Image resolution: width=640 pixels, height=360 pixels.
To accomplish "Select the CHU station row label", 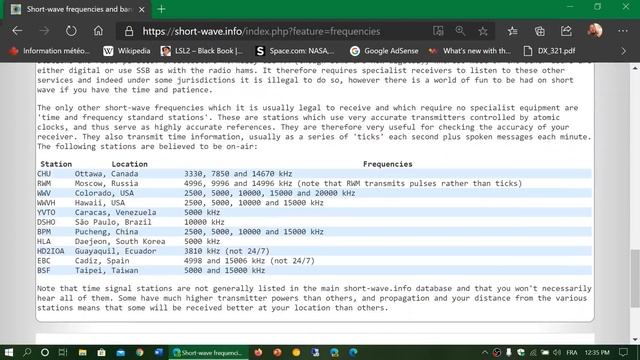I will tap(44, 174).
